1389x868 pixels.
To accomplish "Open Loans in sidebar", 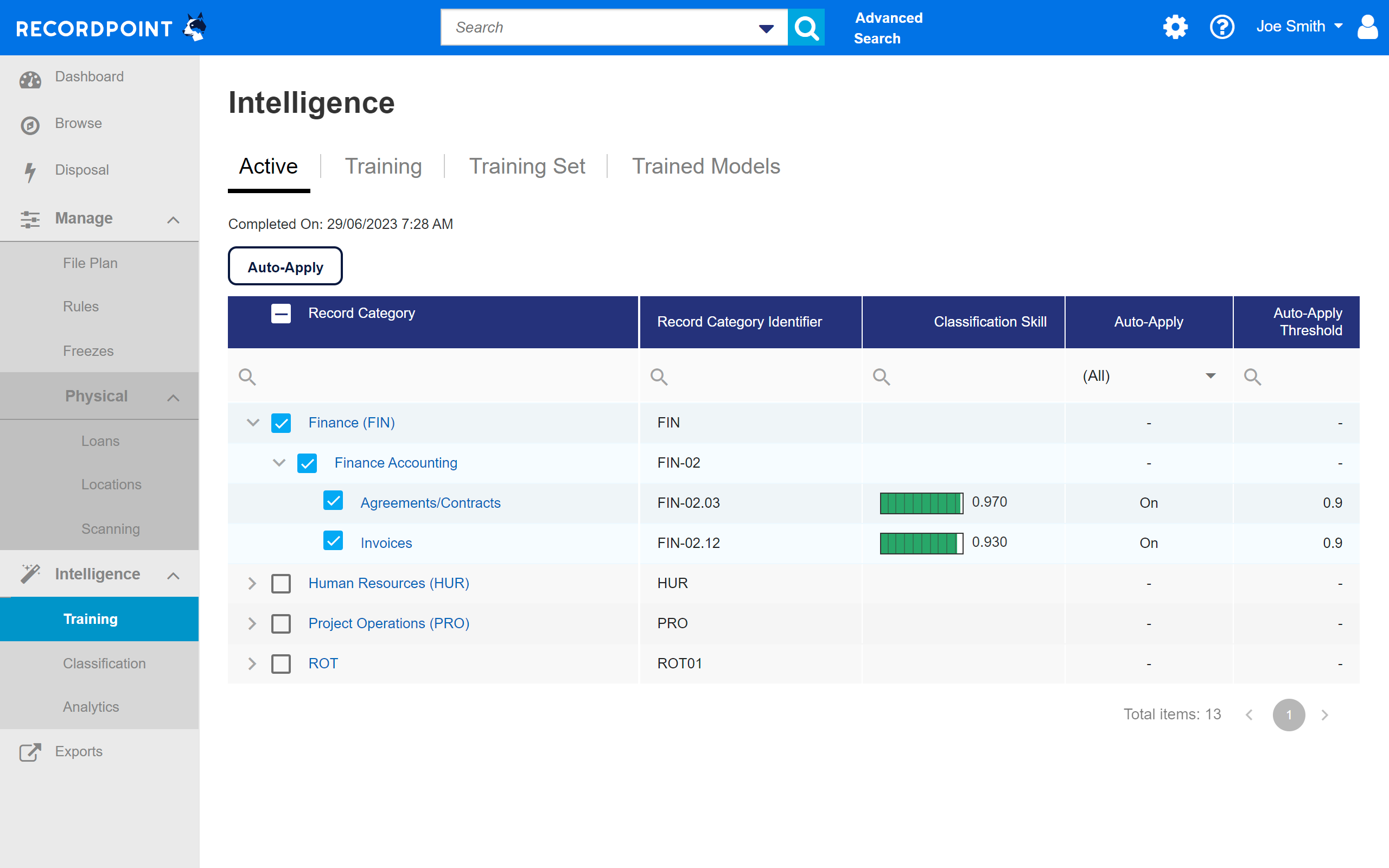I will click(x=100, y=441).
